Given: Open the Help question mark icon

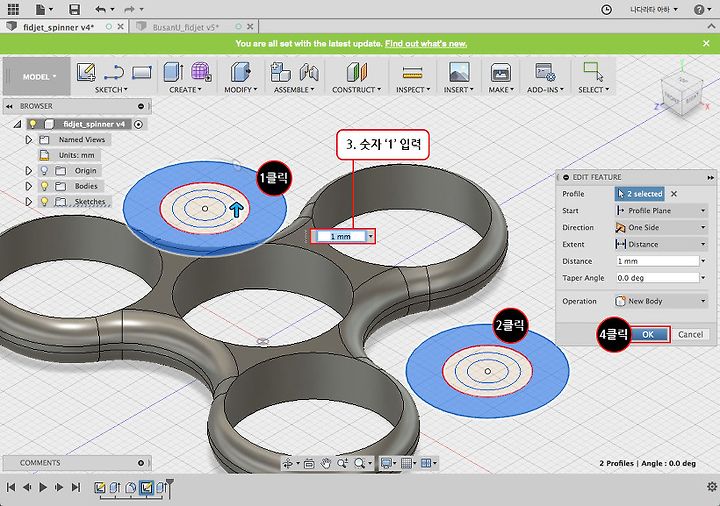Looking at the screenshot, I should (699, 10).
